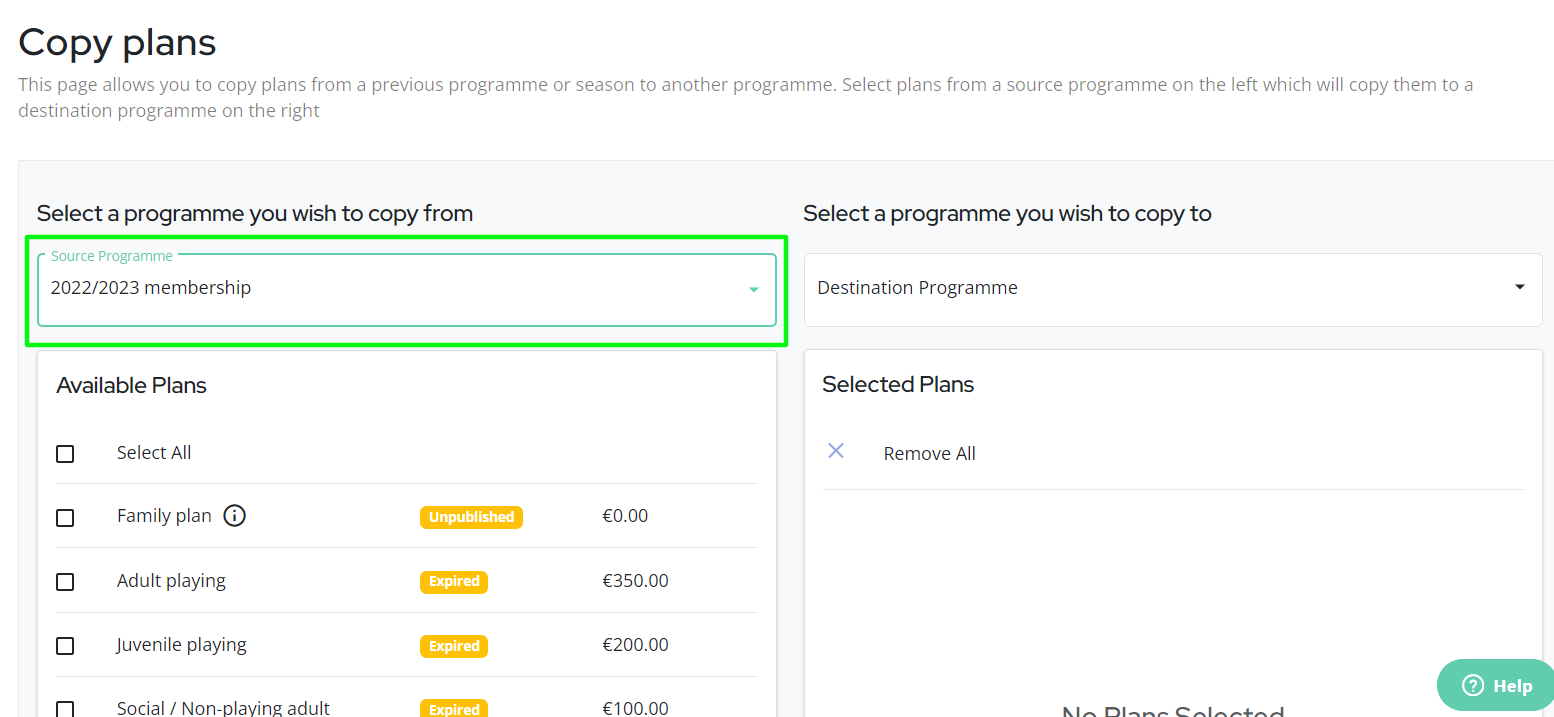
Task: Click the Destination Programme dropdown arrow
Action: coord(1520,287)
